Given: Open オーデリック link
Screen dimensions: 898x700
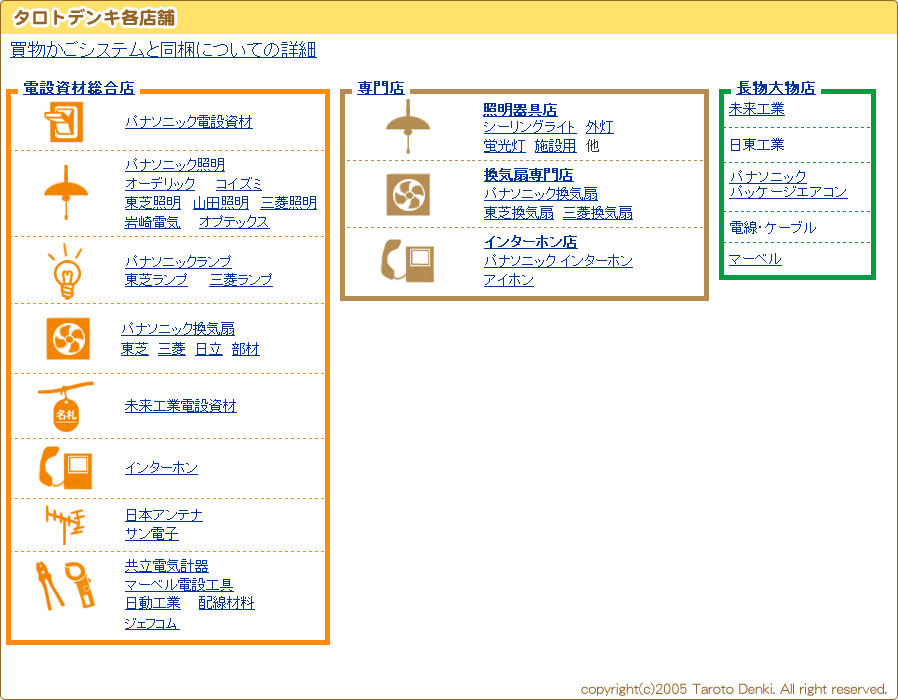Looking at the screenshot, I should (160, 184).
